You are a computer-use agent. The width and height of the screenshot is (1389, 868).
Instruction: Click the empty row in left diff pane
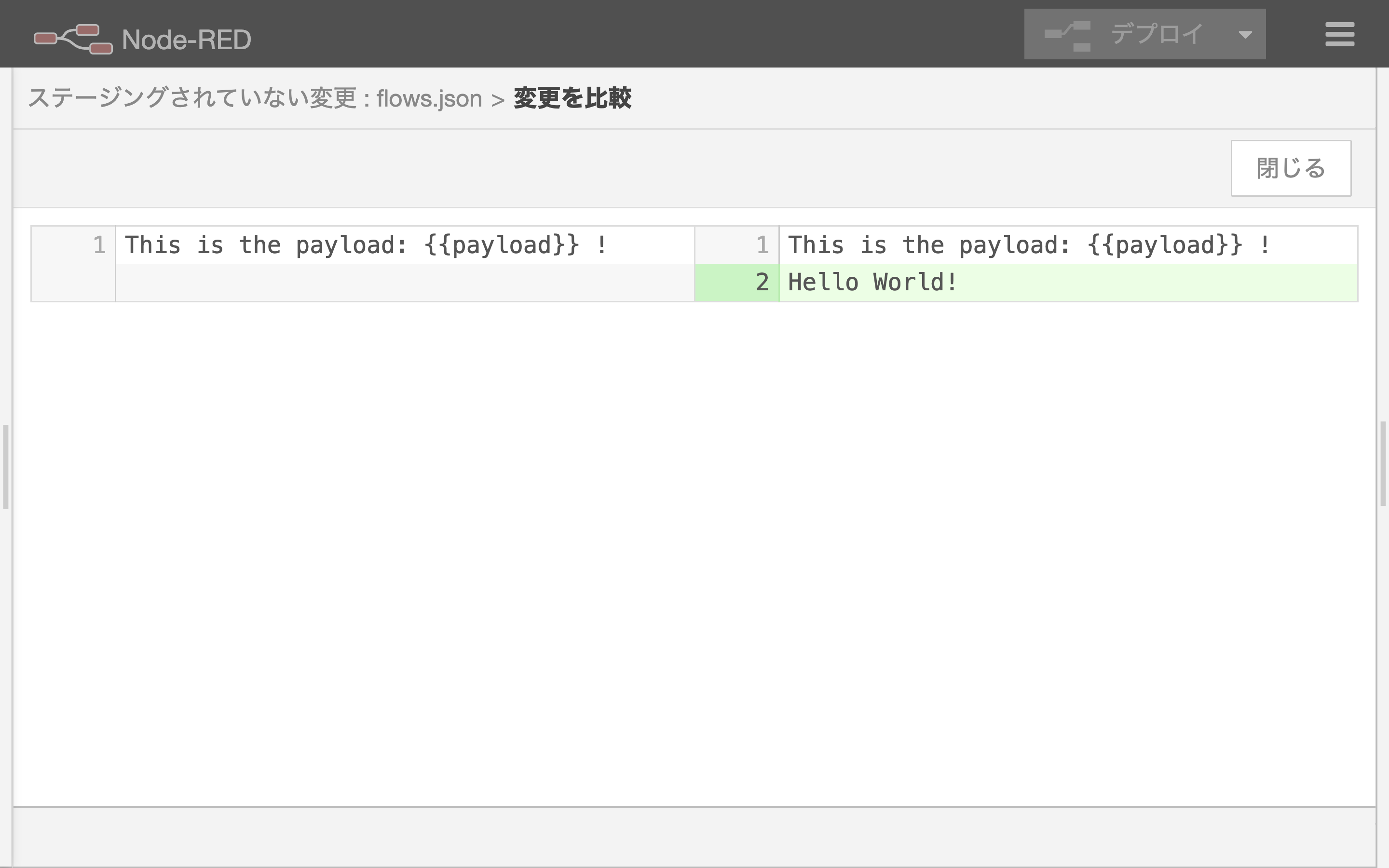pyautogui.click(x=404, y=283)
